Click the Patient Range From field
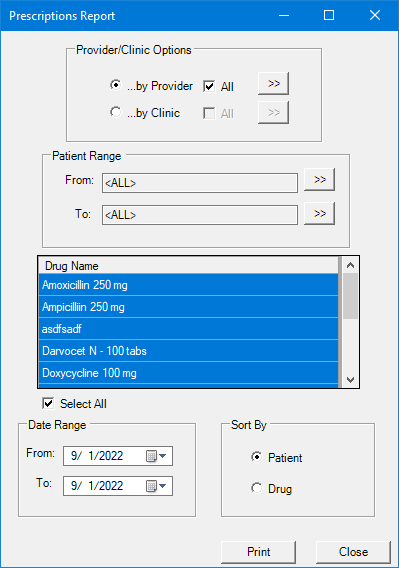The width and height of the screenshot is (399, 568). tap(200, 183)
